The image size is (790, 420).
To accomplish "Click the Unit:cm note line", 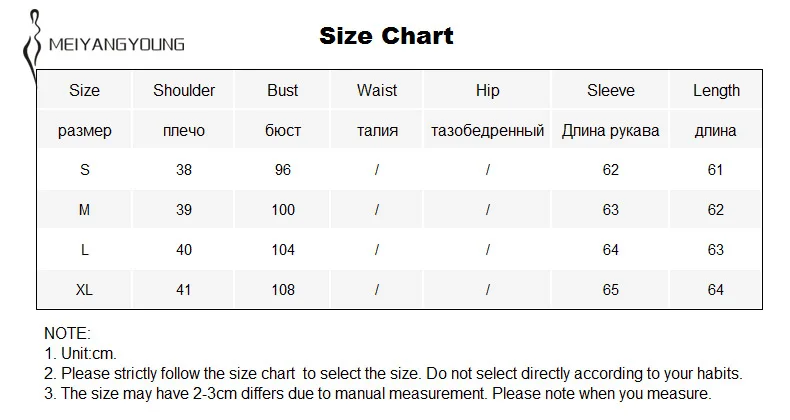I will (x=81, y=354).
